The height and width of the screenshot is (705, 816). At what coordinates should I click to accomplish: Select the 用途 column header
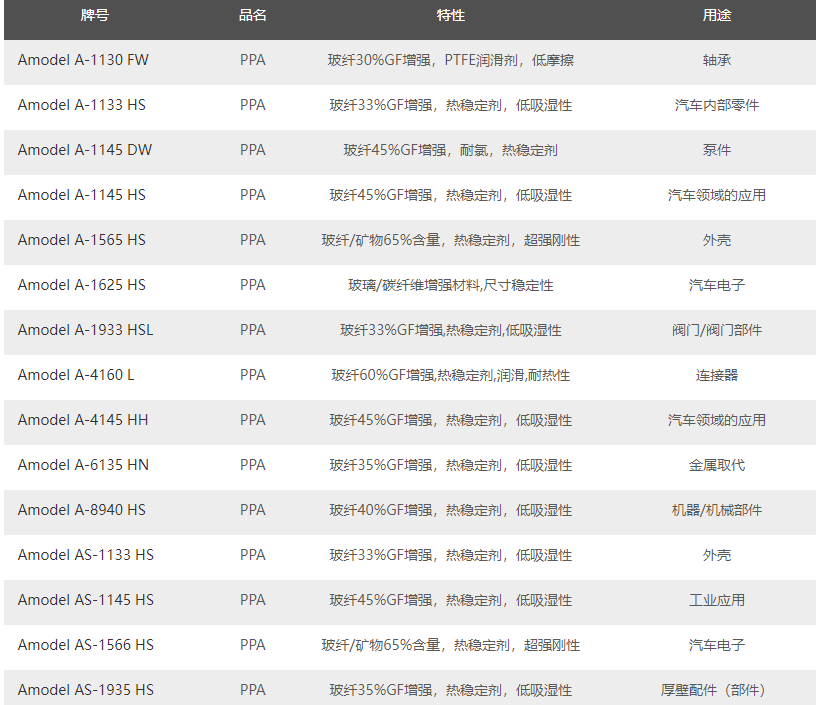716,16
